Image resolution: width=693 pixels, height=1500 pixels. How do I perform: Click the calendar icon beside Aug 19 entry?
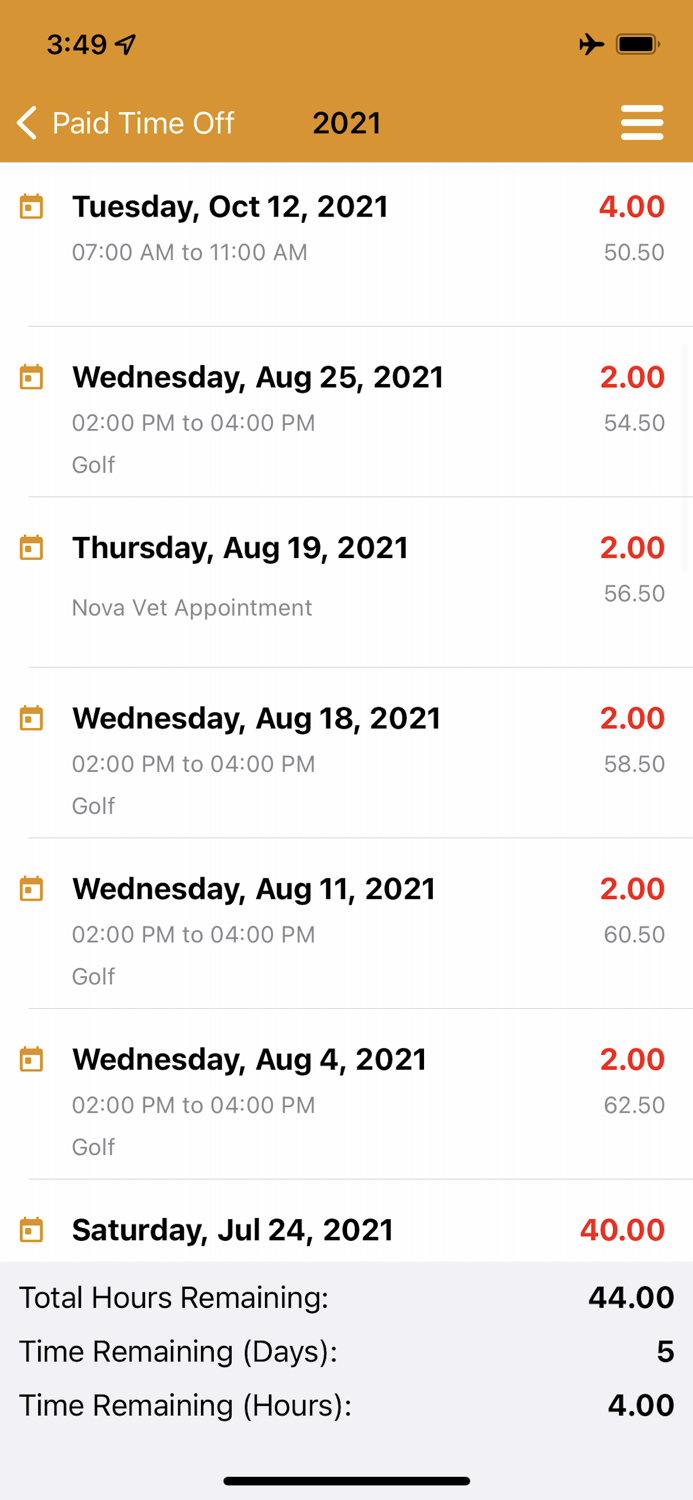click(x=31, y=548)
